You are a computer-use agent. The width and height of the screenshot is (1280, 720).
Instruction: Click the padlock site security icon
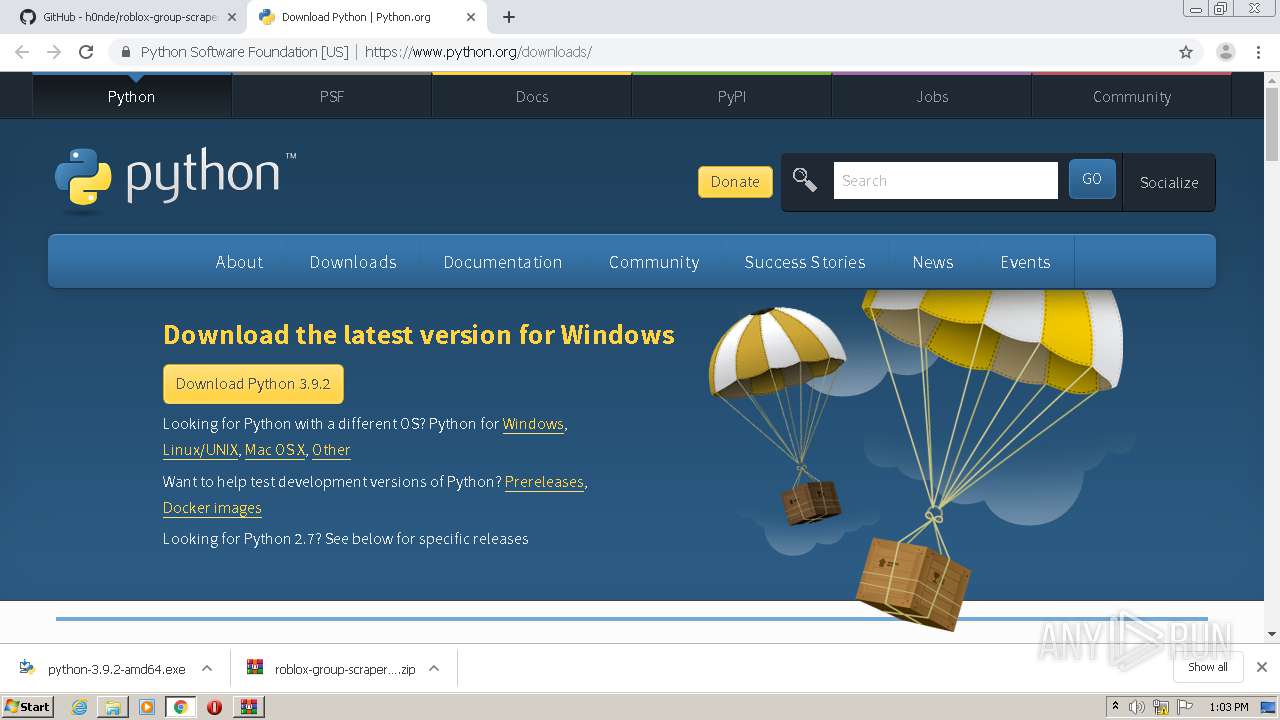coord(126,52)
